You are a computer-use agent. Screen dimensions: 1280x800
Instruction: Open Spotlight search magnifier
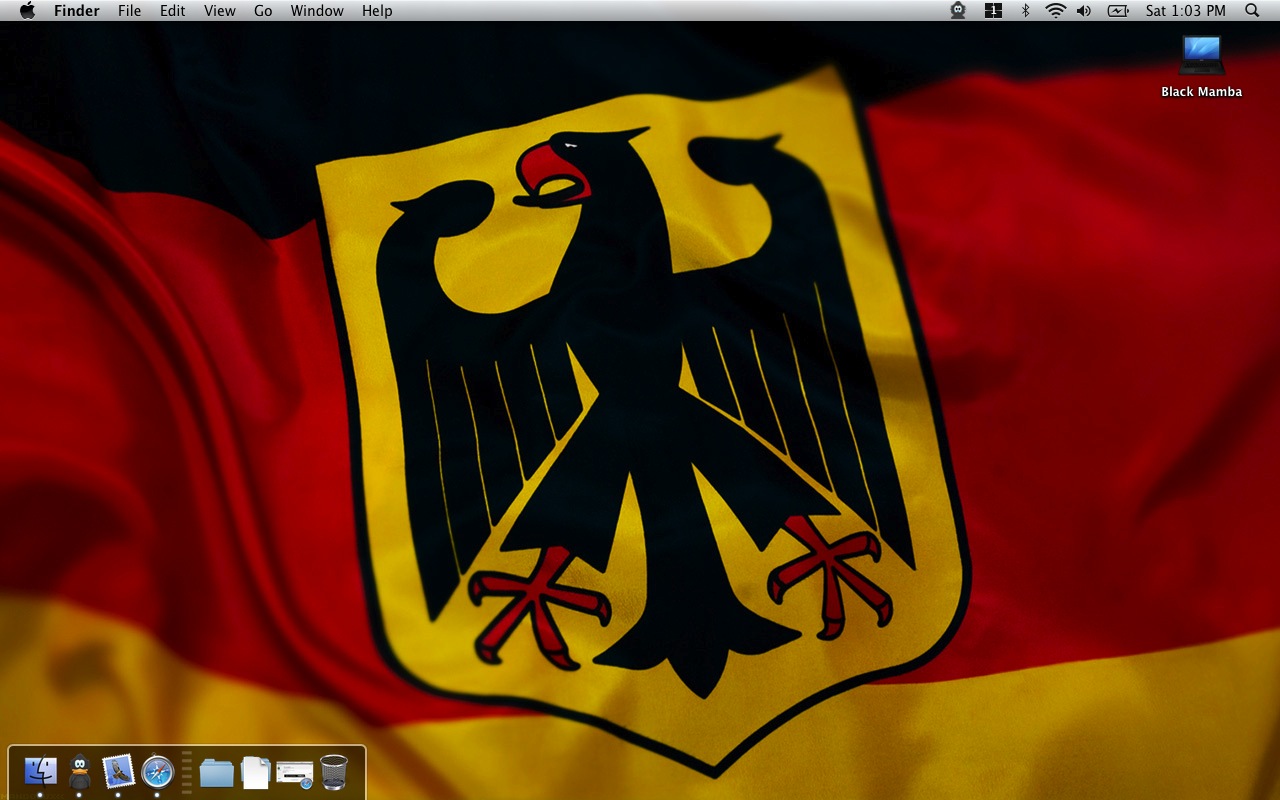click(x=1252, y=11)
